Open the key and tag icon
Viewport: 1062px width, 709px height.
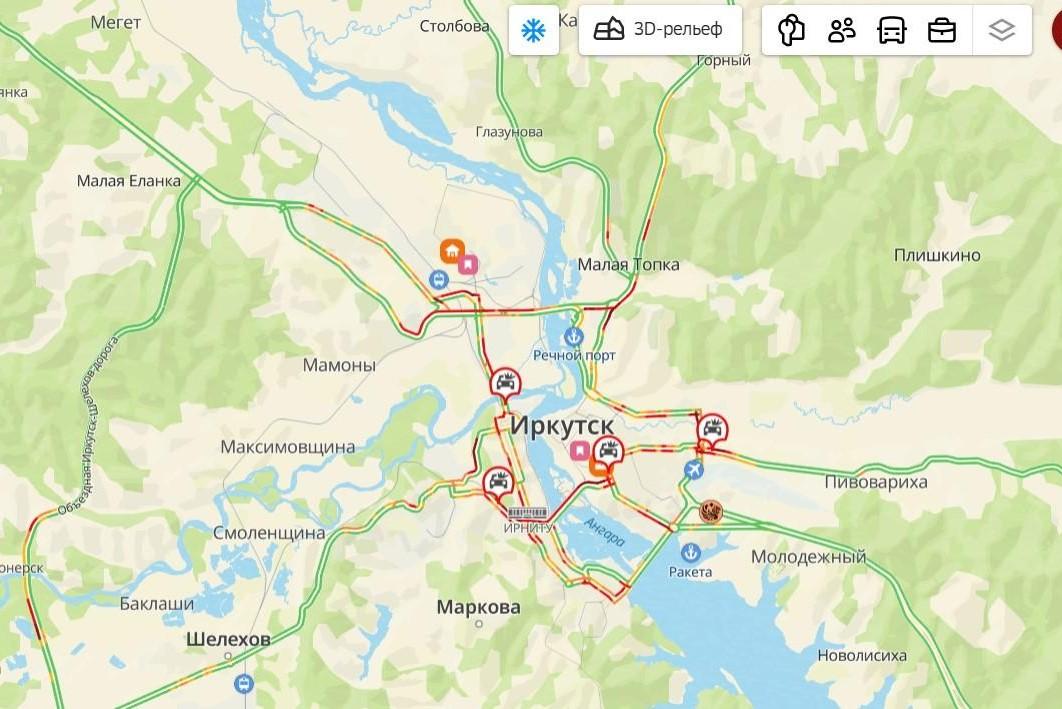(791, 30)
